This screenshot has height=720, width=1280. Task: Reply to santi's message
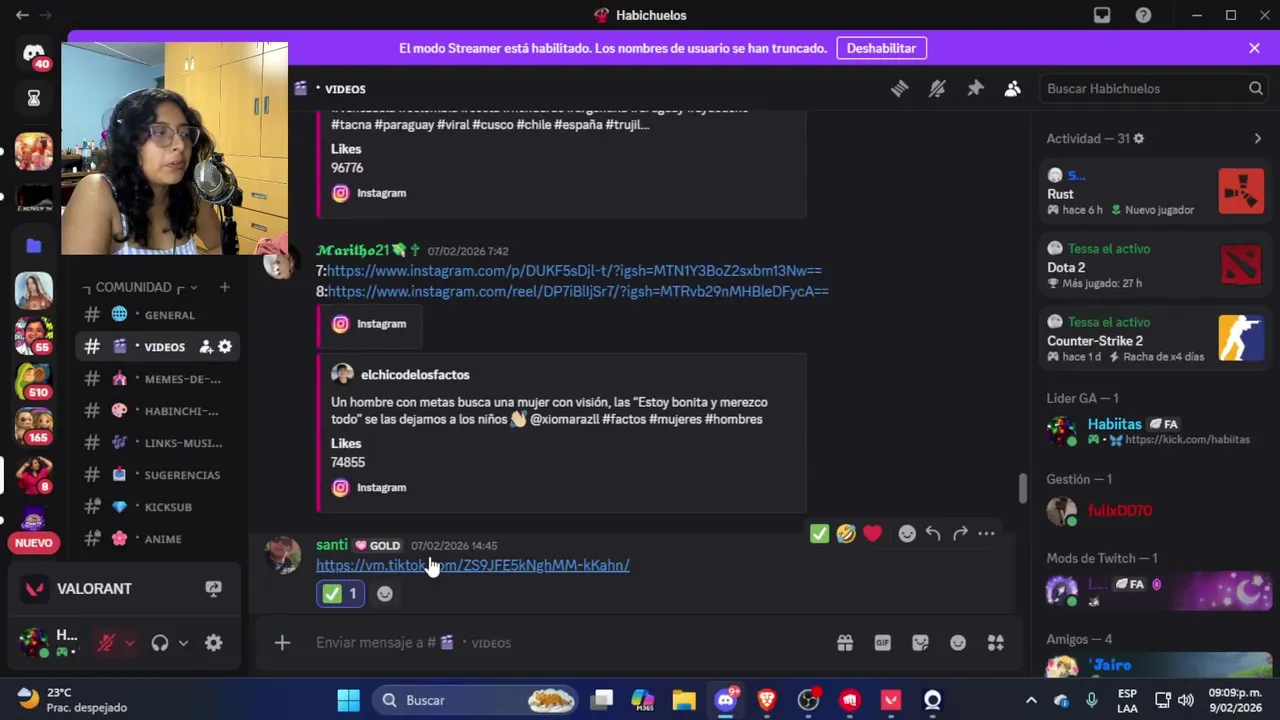[x=933, y=534]
